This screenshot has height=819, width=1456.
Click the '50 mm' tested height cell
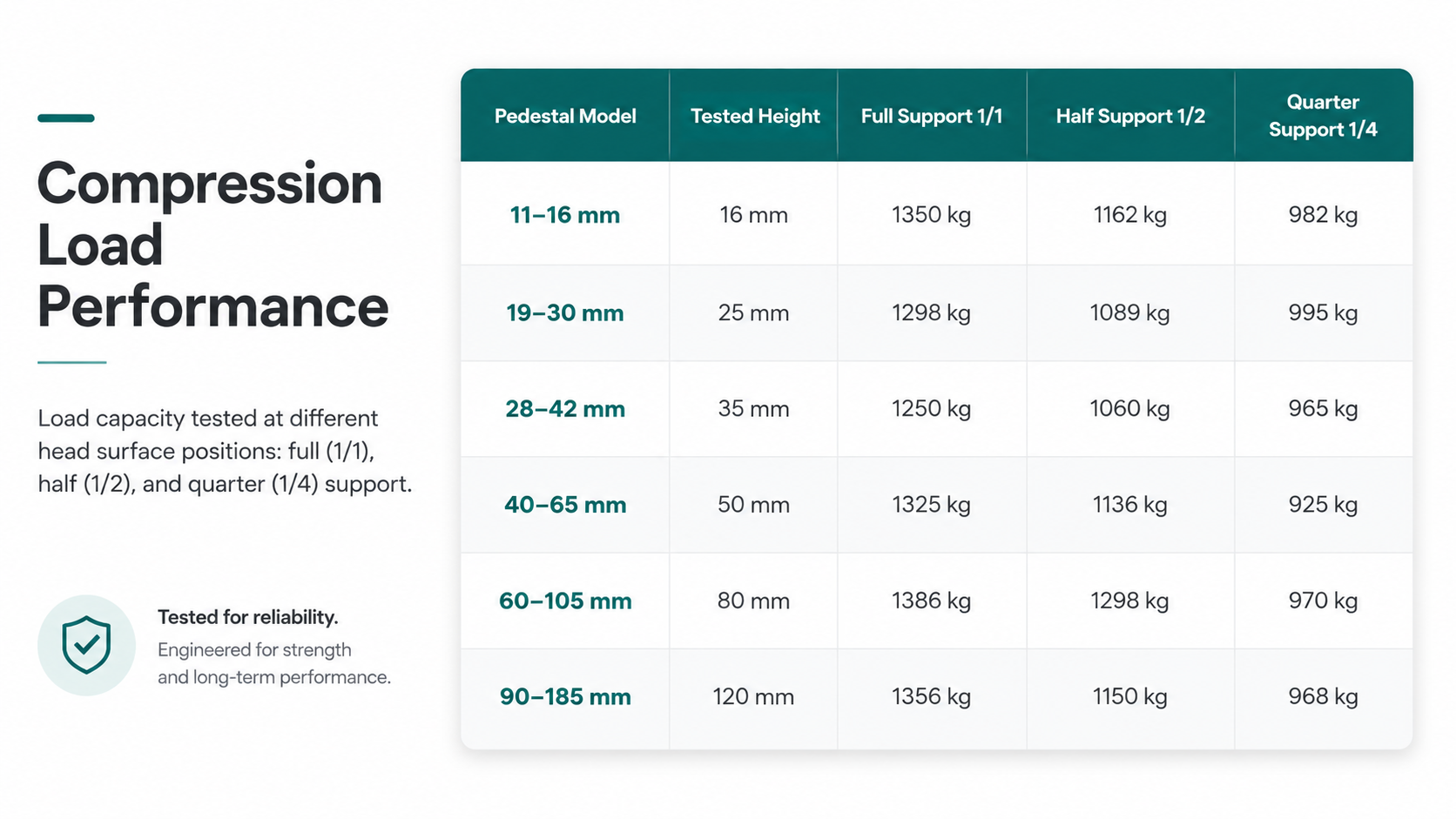[753, 505]
